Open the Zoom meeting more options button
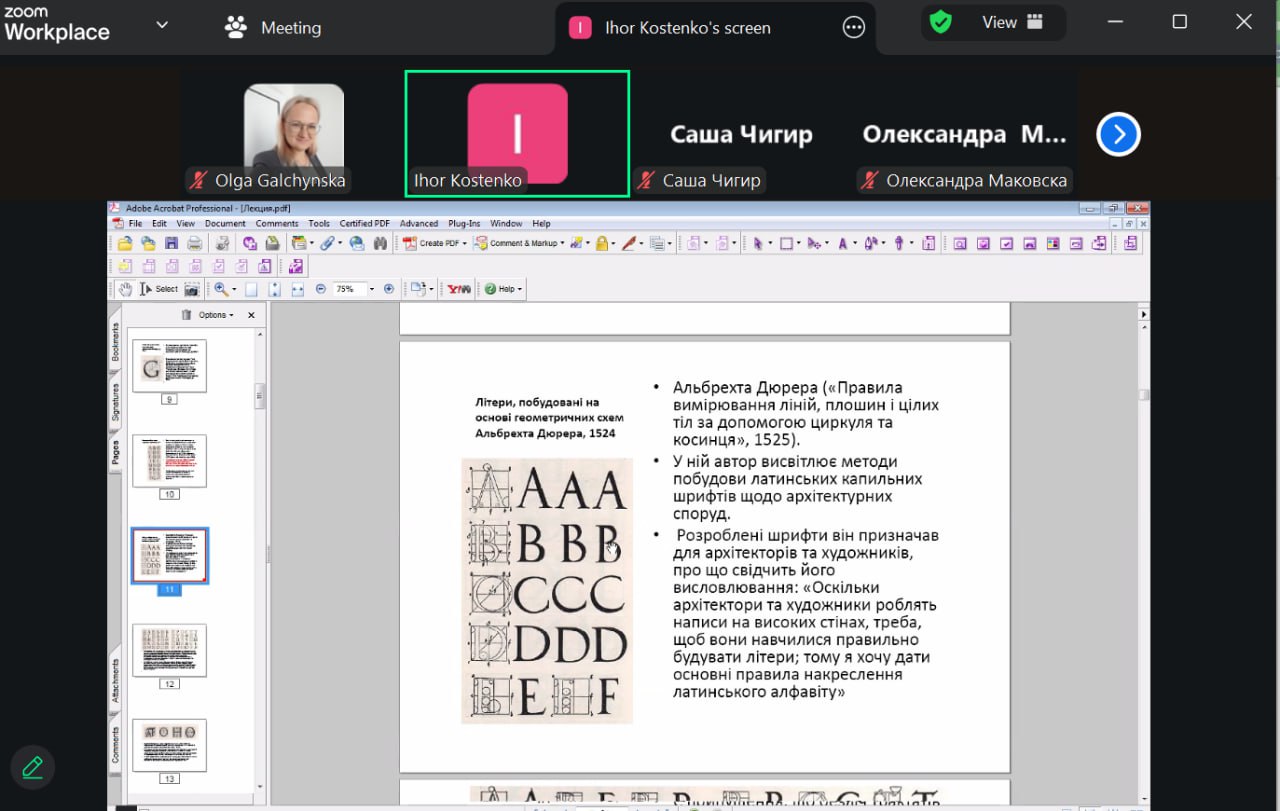The height and width of the screenshot is (811, 1280). [853, 28]
